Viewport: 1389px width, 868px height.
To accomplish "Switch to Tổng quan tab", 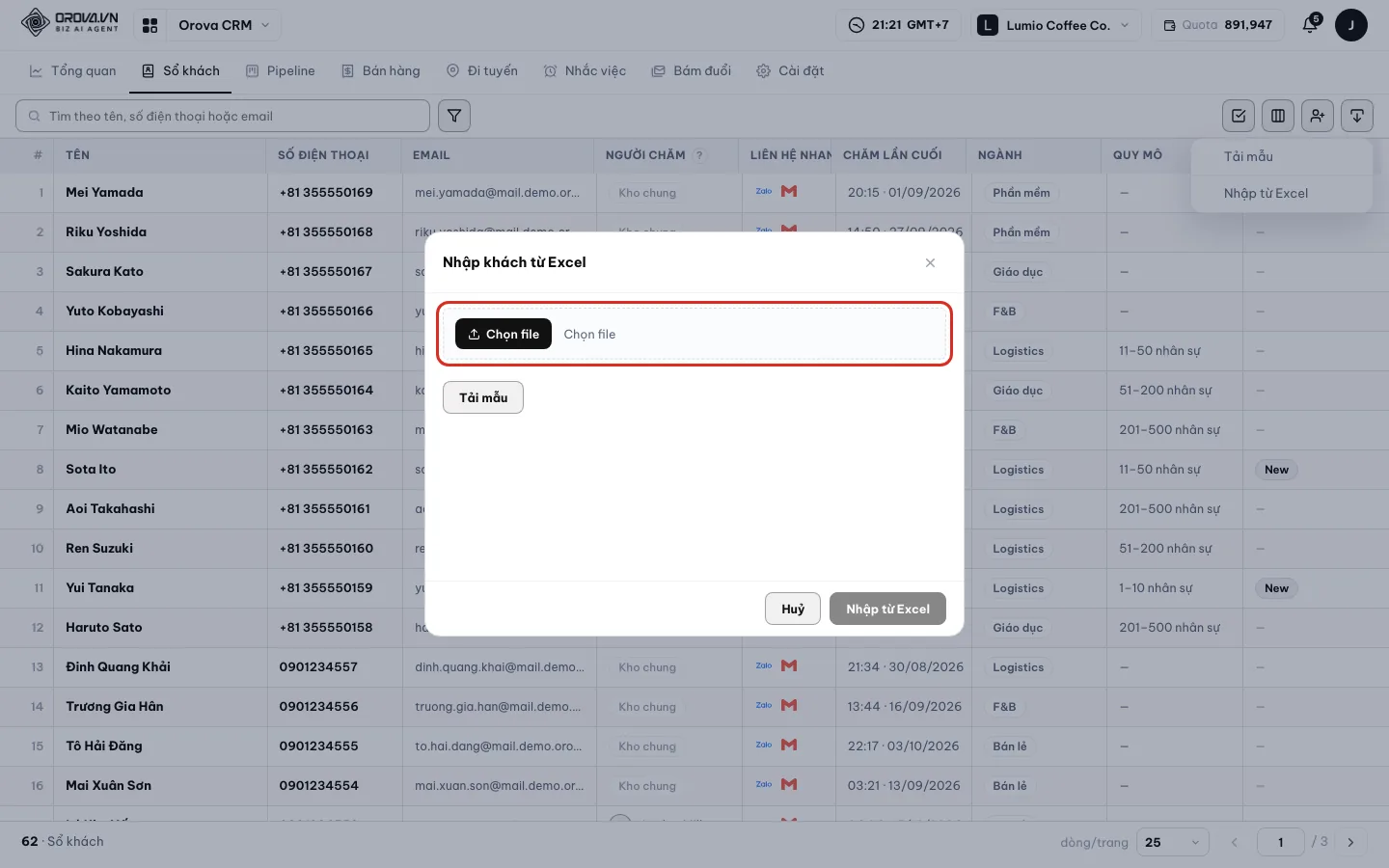I will 73,70.
